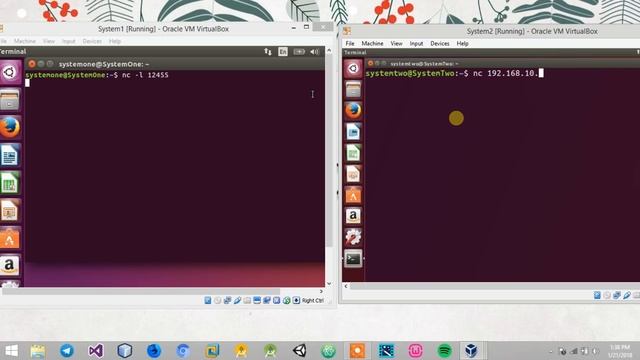Click display icon in System1 status bar
The height and width of the screenshot is (360, 640).
click(257, 300)
